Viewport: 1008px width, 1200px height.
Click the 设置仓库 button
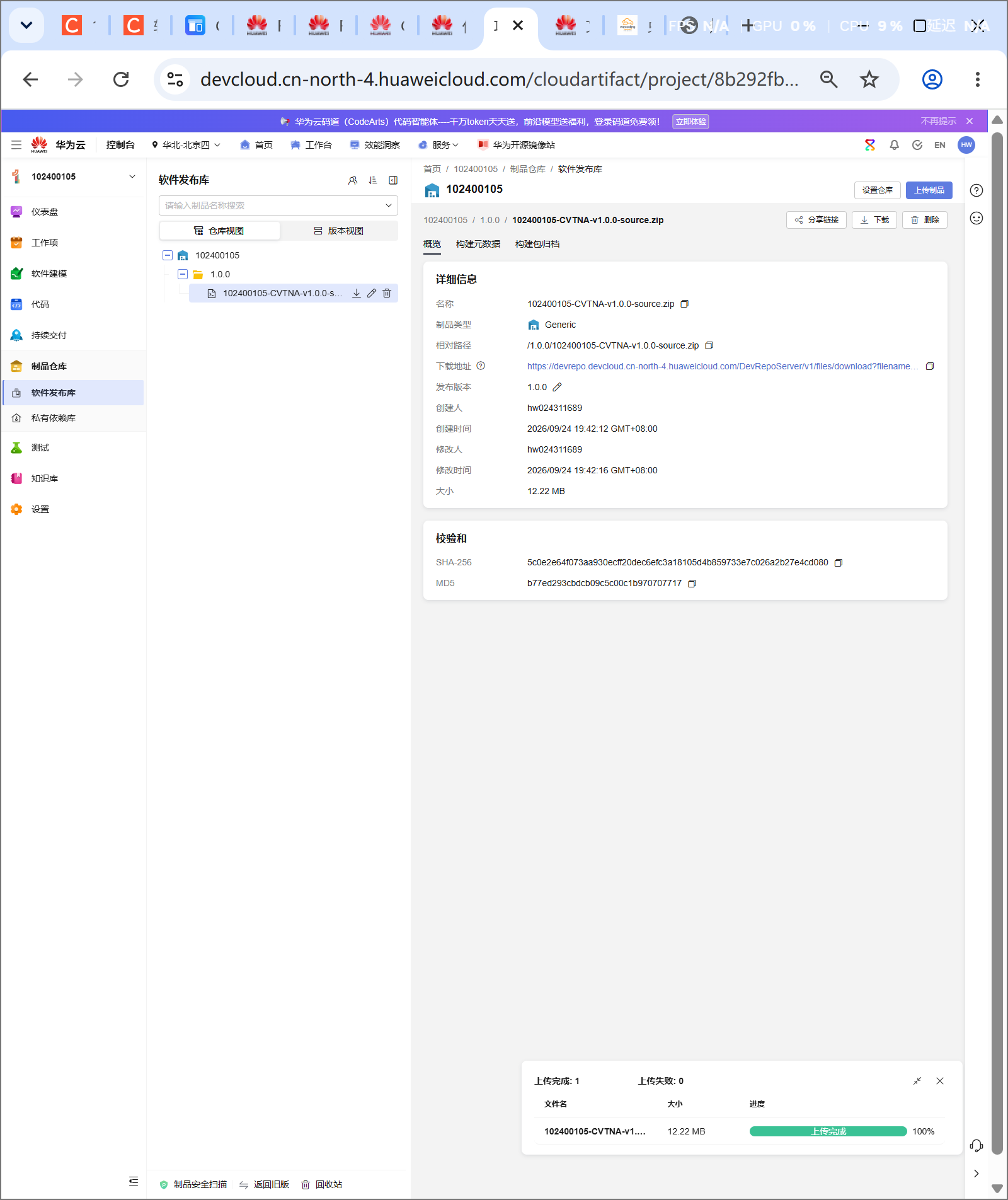[878, 190]
